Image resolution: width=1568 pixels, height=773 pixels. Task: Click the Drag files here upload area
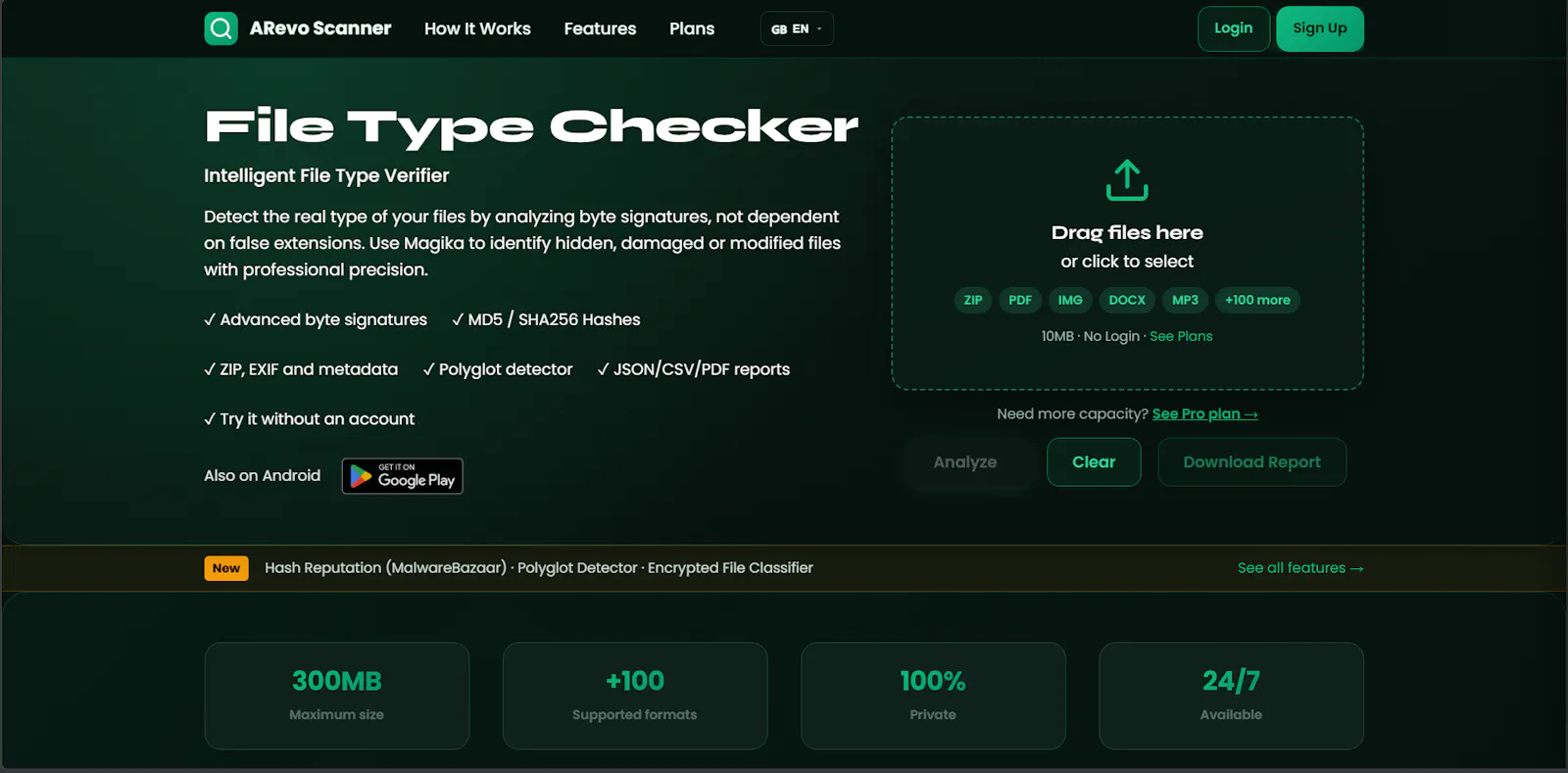1127,253
